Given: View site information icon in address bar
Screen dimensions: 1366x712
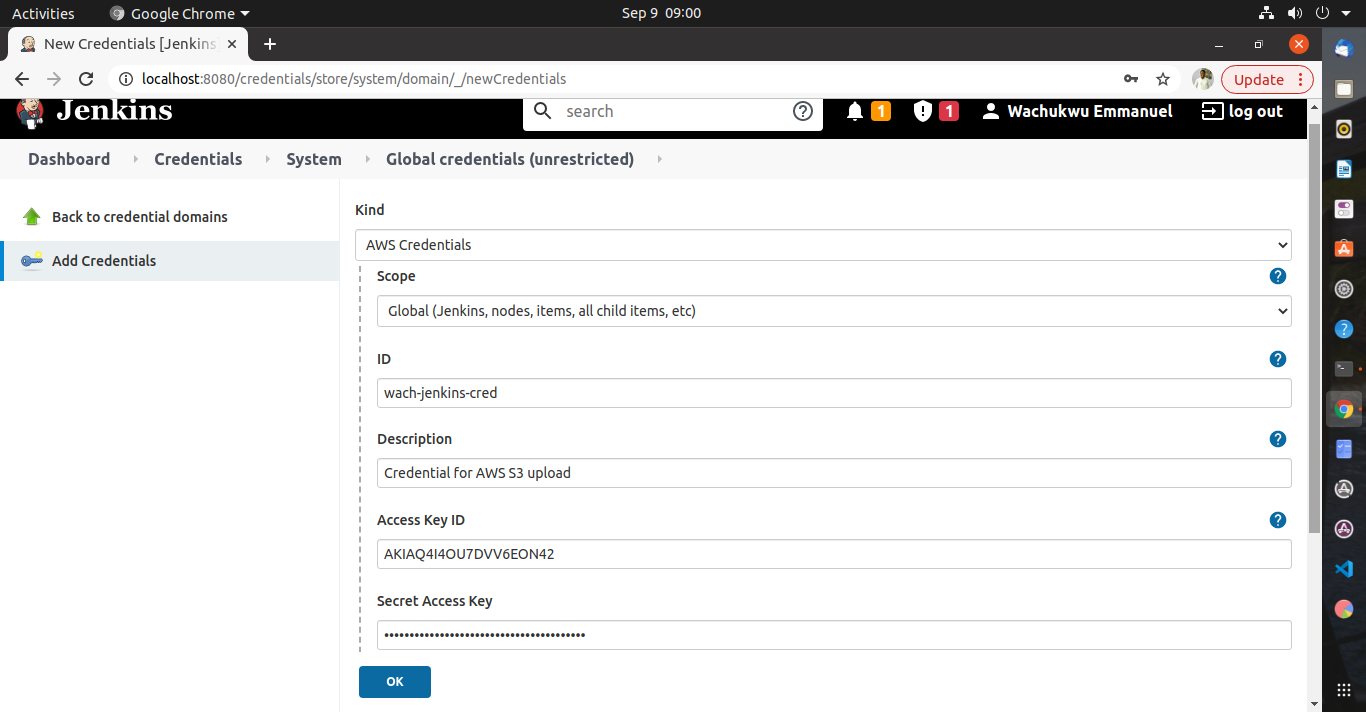Looking at the screenshot, I should tap(125, 79).
